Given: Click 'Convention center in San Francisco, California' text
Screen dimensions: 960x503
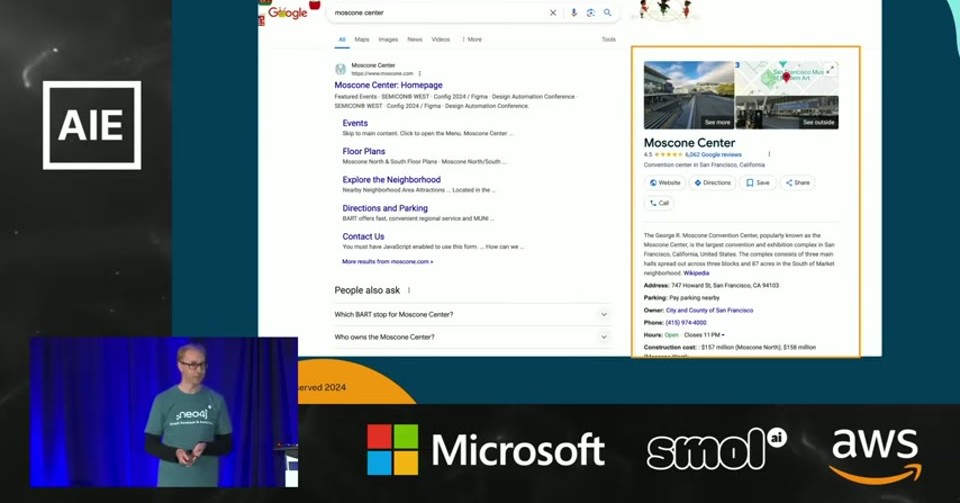Looking at the screenshot, I should 704,165.
